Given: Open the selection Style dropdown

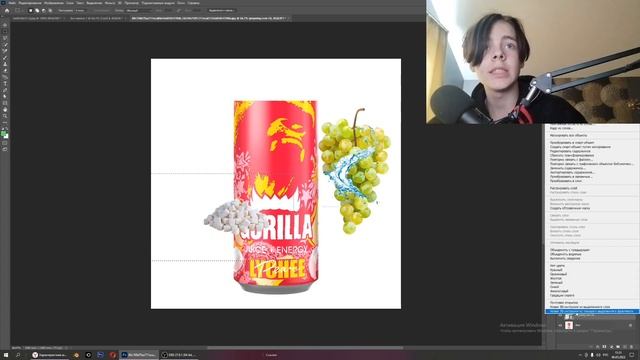Looking at the screenshot, I should [x=139, y=10].
